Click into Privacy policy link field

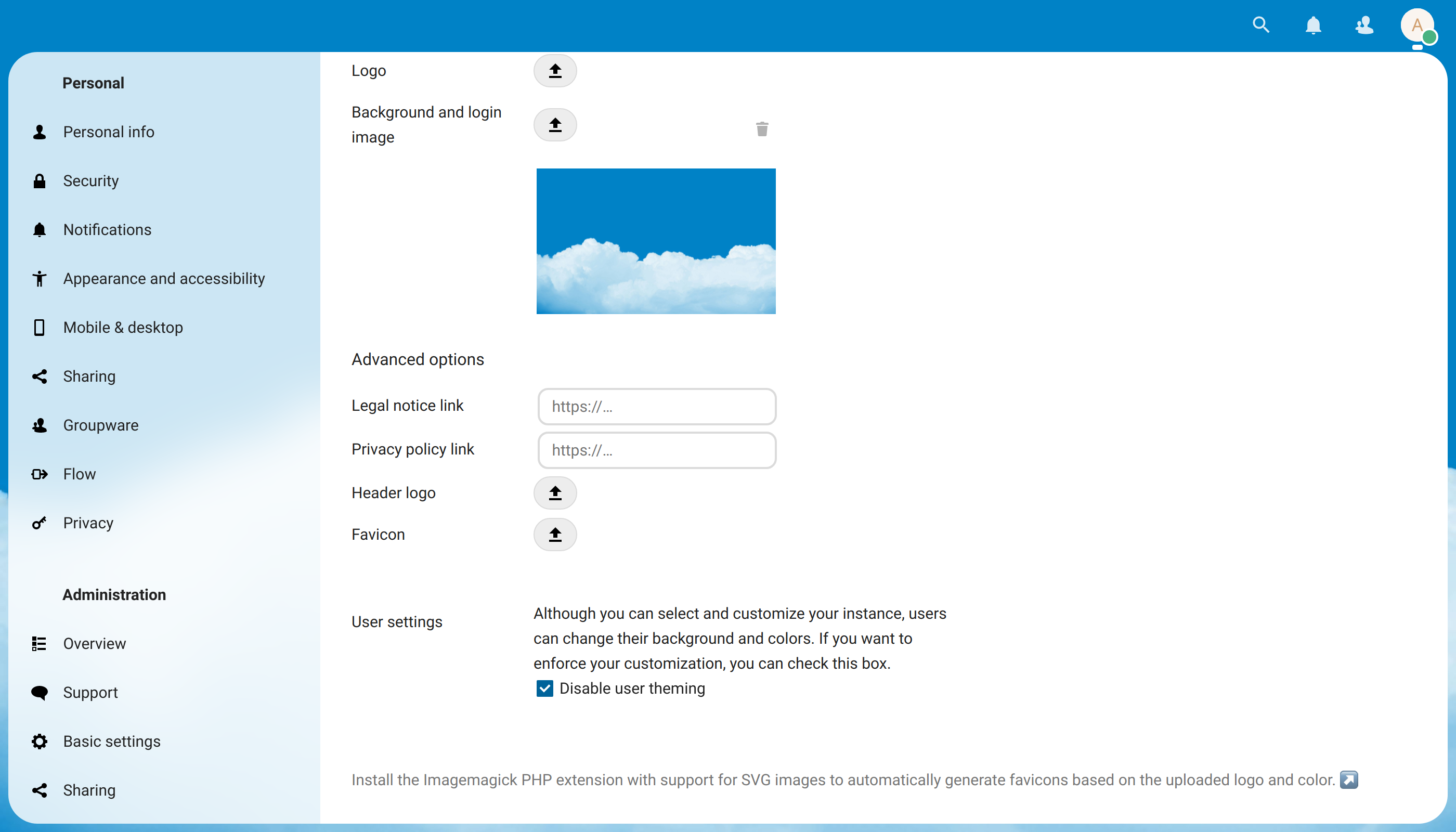657,450
